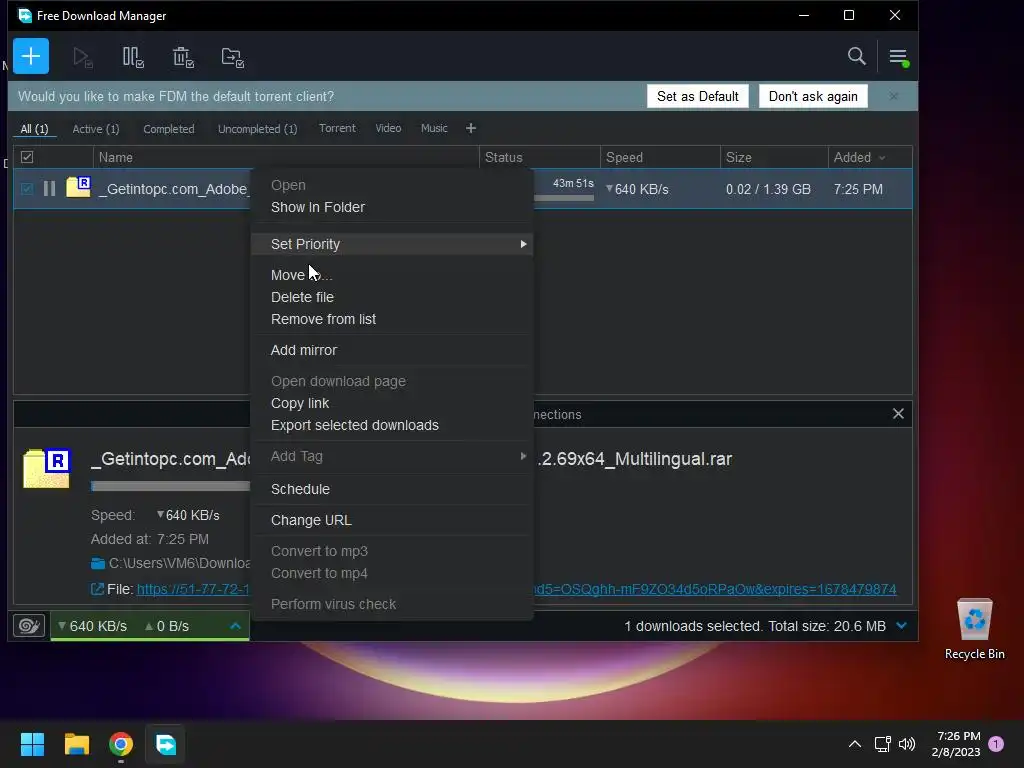
Task: Click the Speed column header
Action: click(x=660, y=157)
